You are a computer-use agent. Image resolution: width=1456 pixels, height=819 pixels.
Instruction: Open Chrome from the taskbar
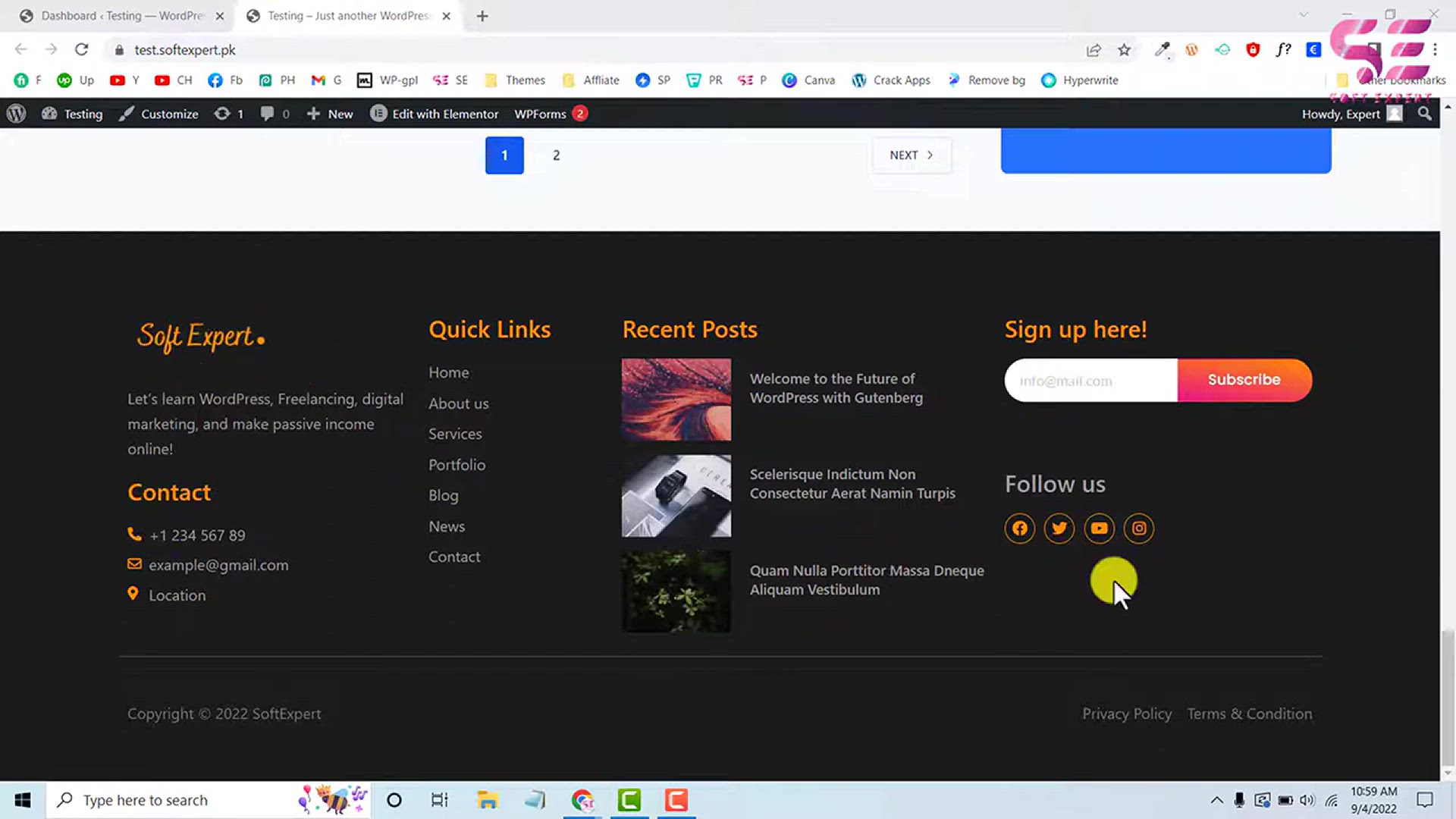coord(582,800)
